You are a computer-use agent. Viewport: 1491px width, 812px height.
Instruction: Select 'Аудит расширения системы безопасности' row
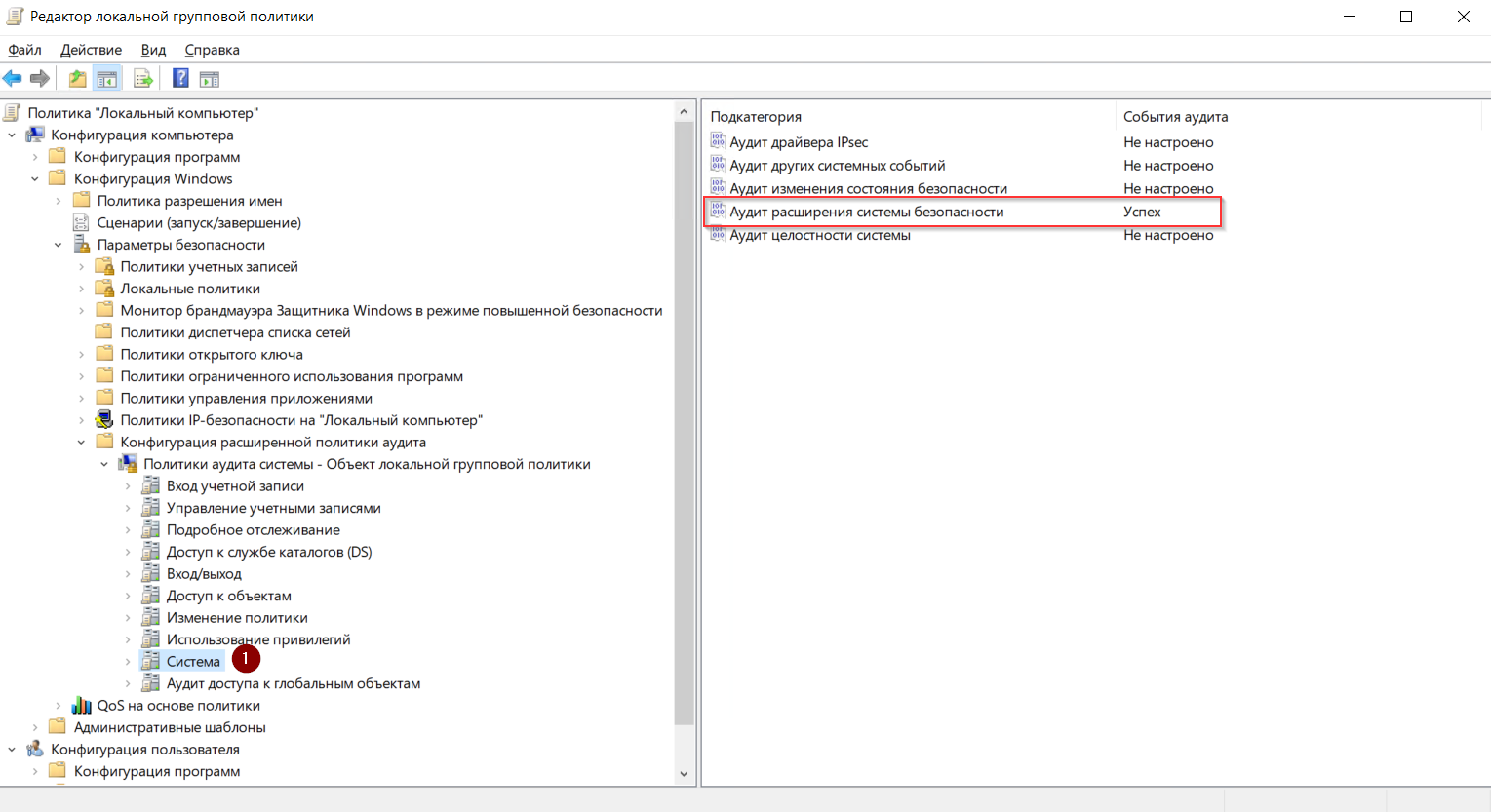pyautogui.click(x=866, y=212)
